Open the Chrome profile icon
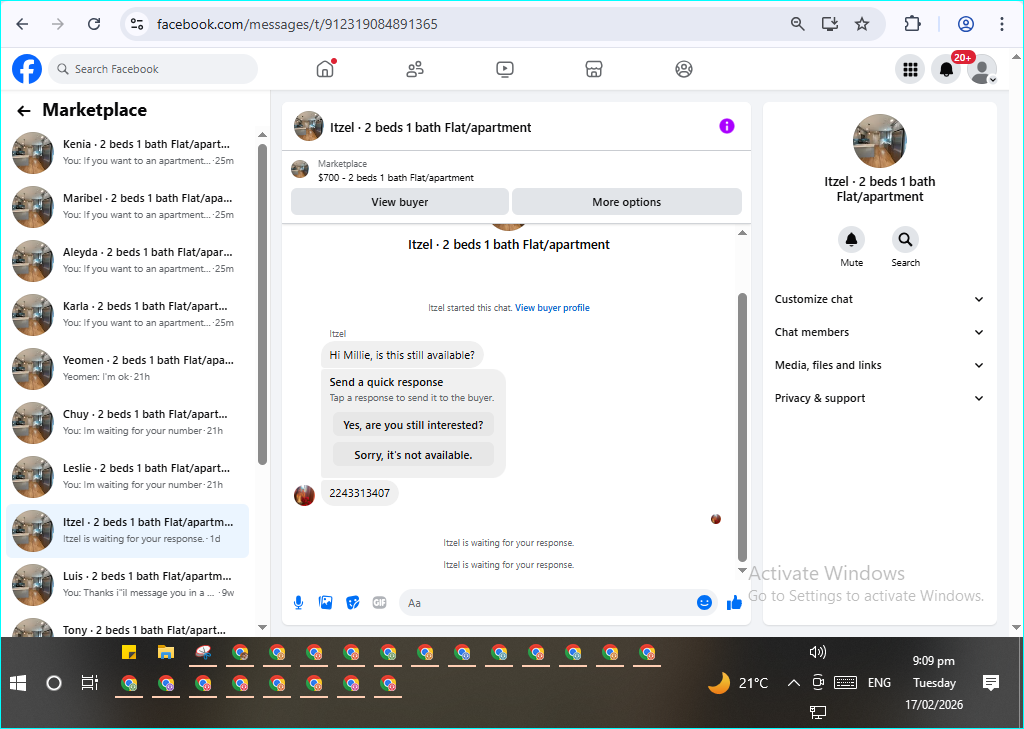The width and height of the screenshot is (1024, 729). click(966, 24)
